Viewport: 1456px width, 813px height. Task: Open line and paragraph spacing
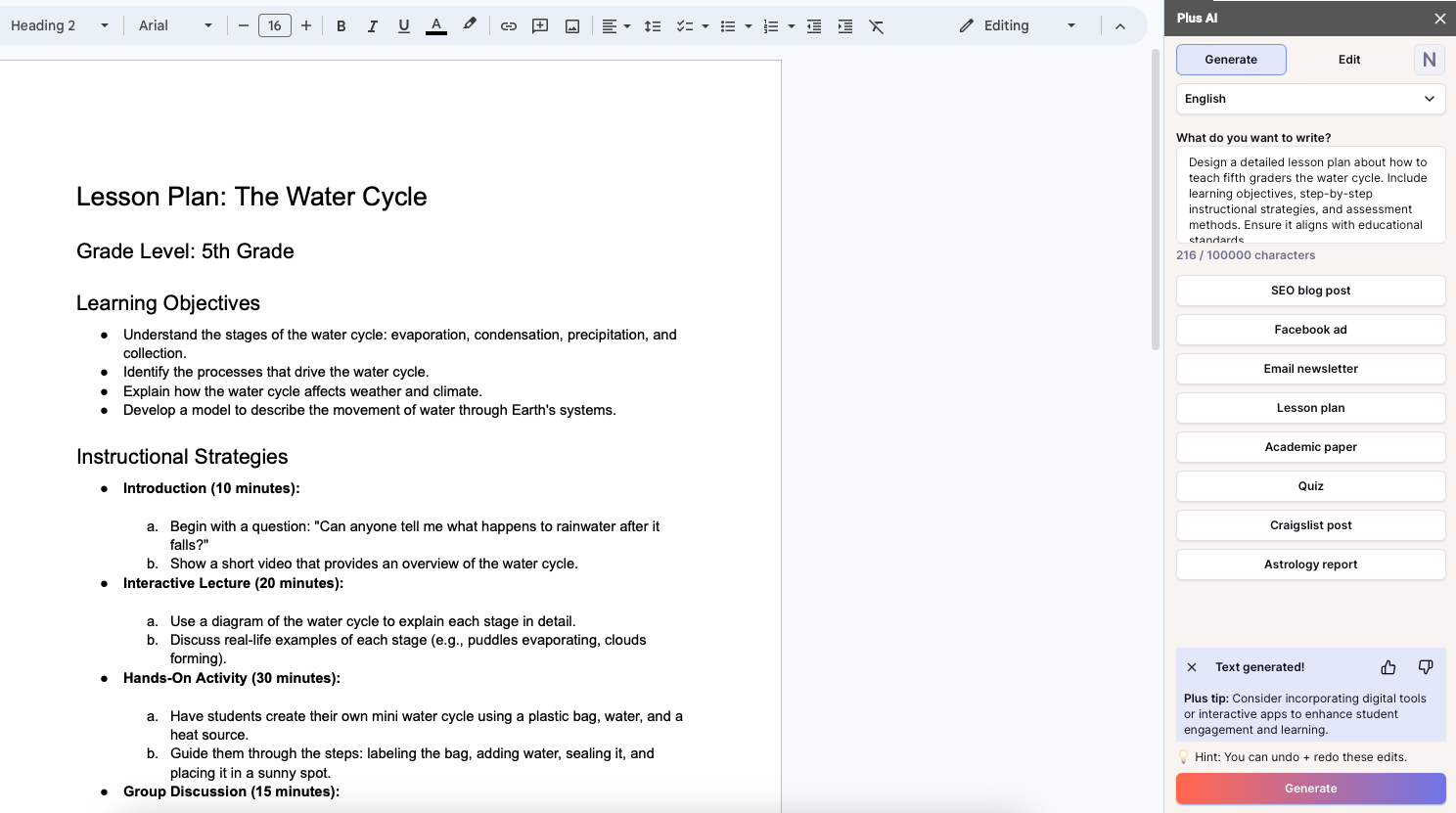pyautogui.click(x=653, y=26)
